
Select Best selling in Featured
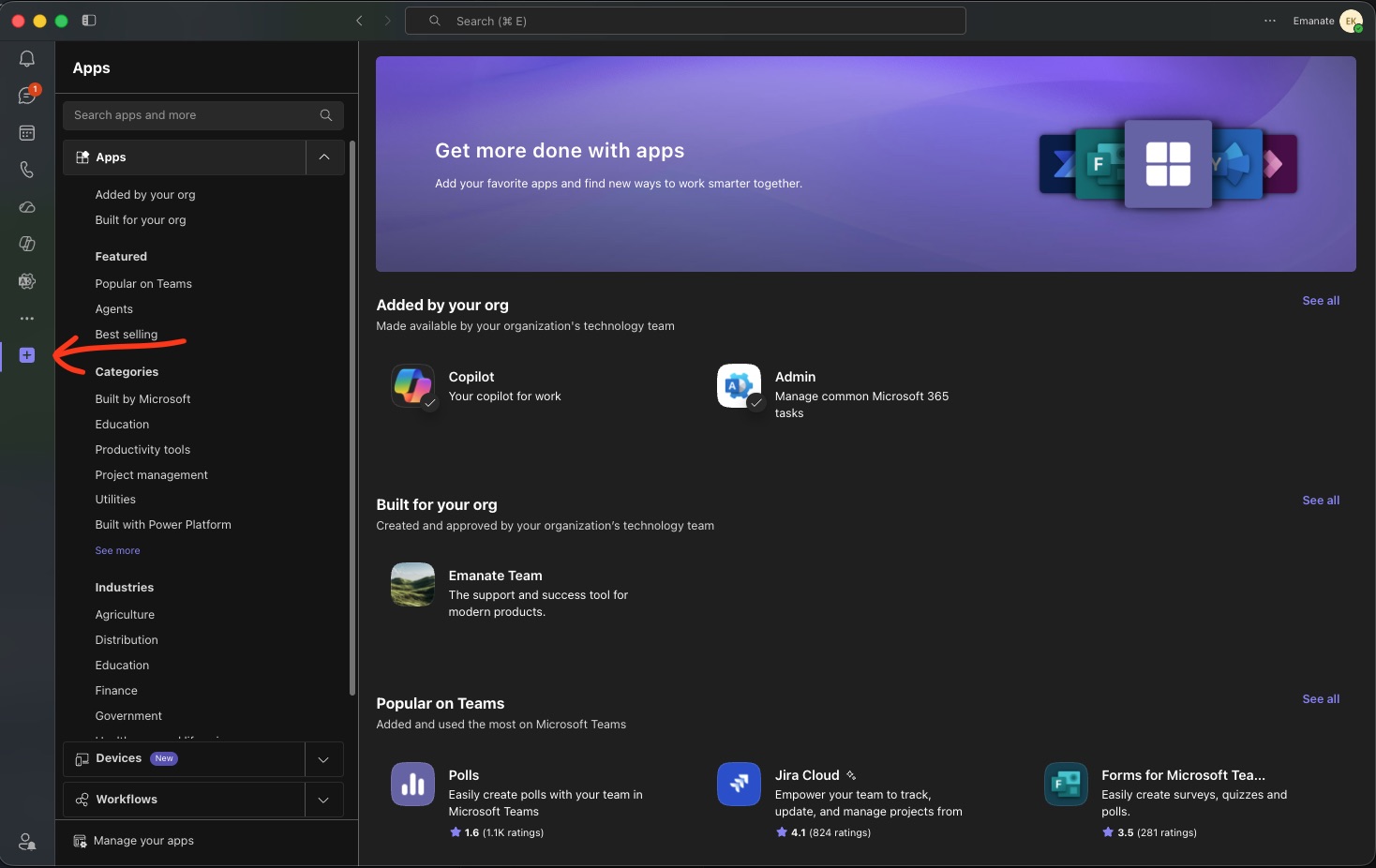point(127,335)
